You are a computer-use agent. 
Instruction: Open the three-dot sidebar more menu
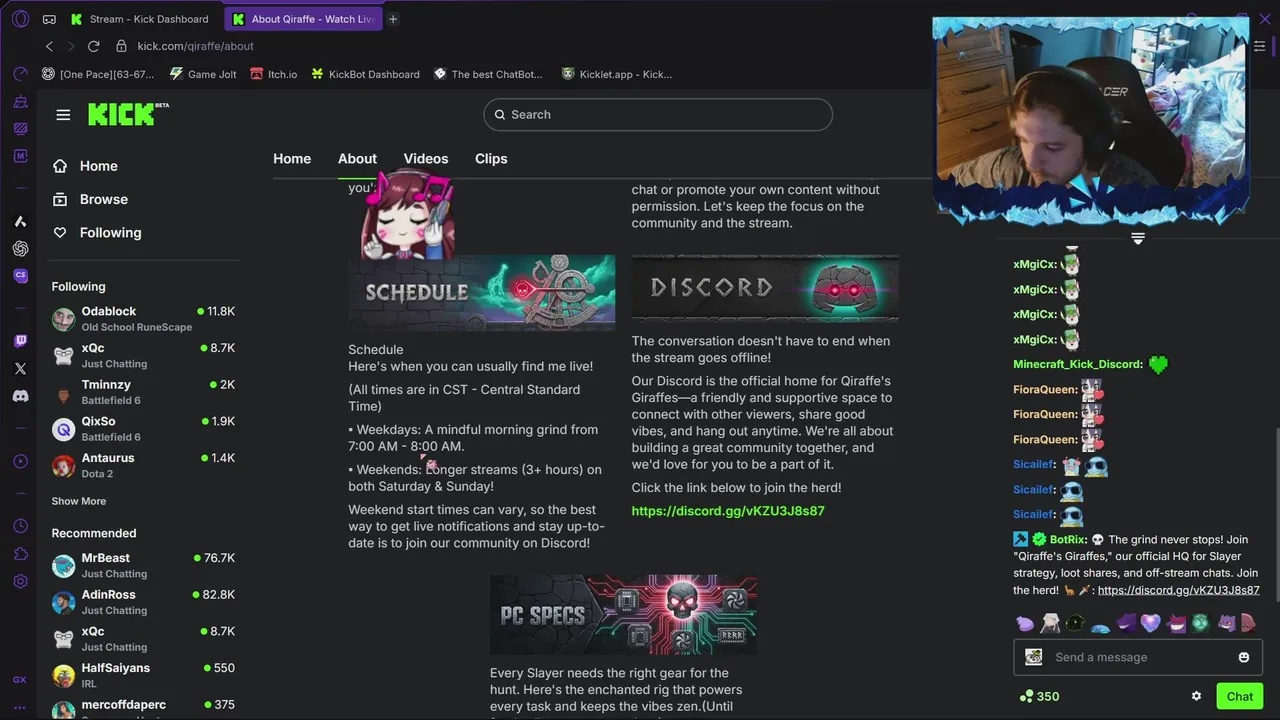point(20,707)
